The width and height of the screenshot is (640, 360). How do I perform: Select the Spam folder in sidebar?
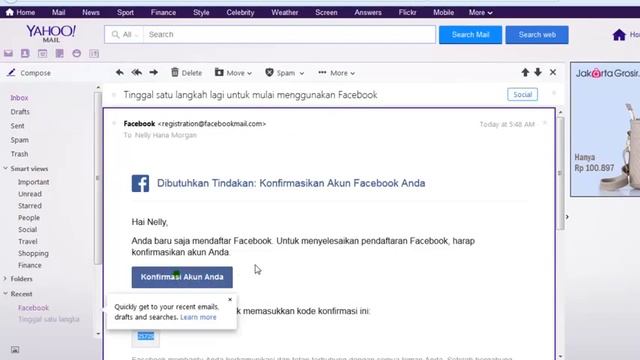point(20,140)
